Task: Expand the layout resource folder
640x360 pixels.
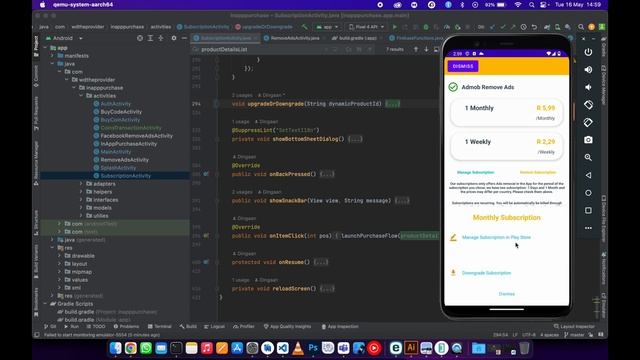Action: [60, 264]
